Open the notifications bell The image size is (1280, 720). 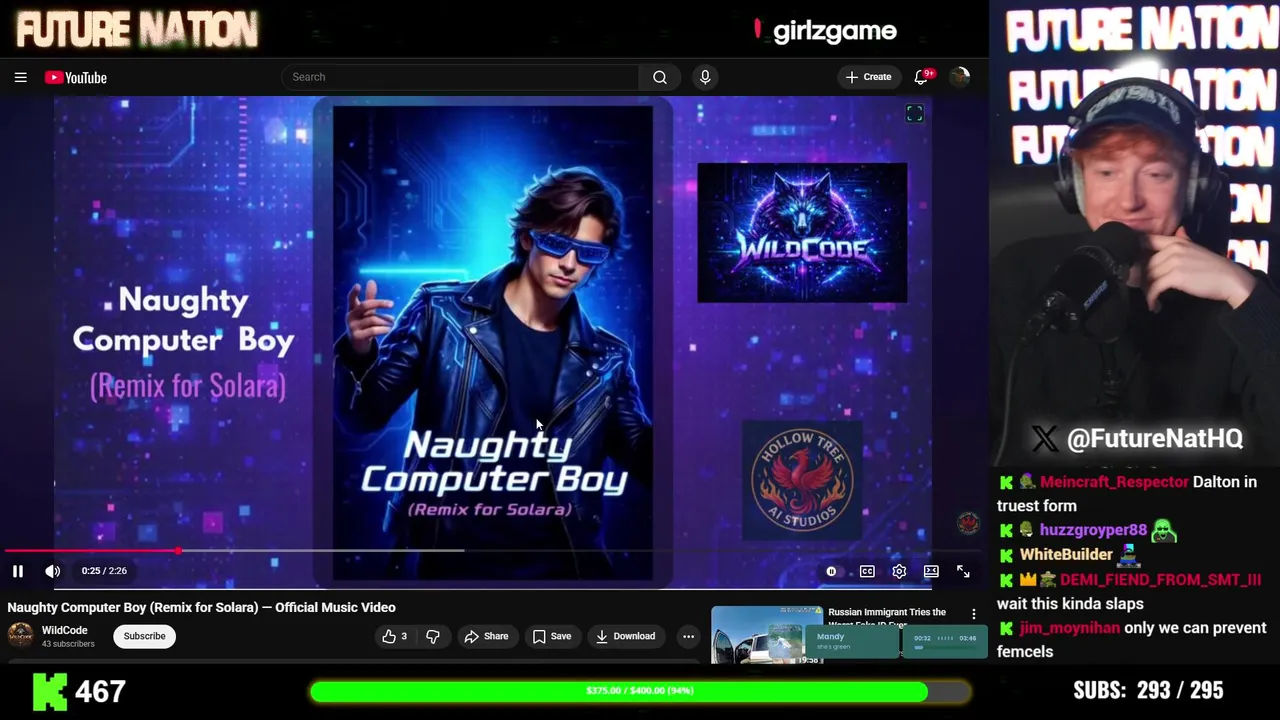coord(922,77)
